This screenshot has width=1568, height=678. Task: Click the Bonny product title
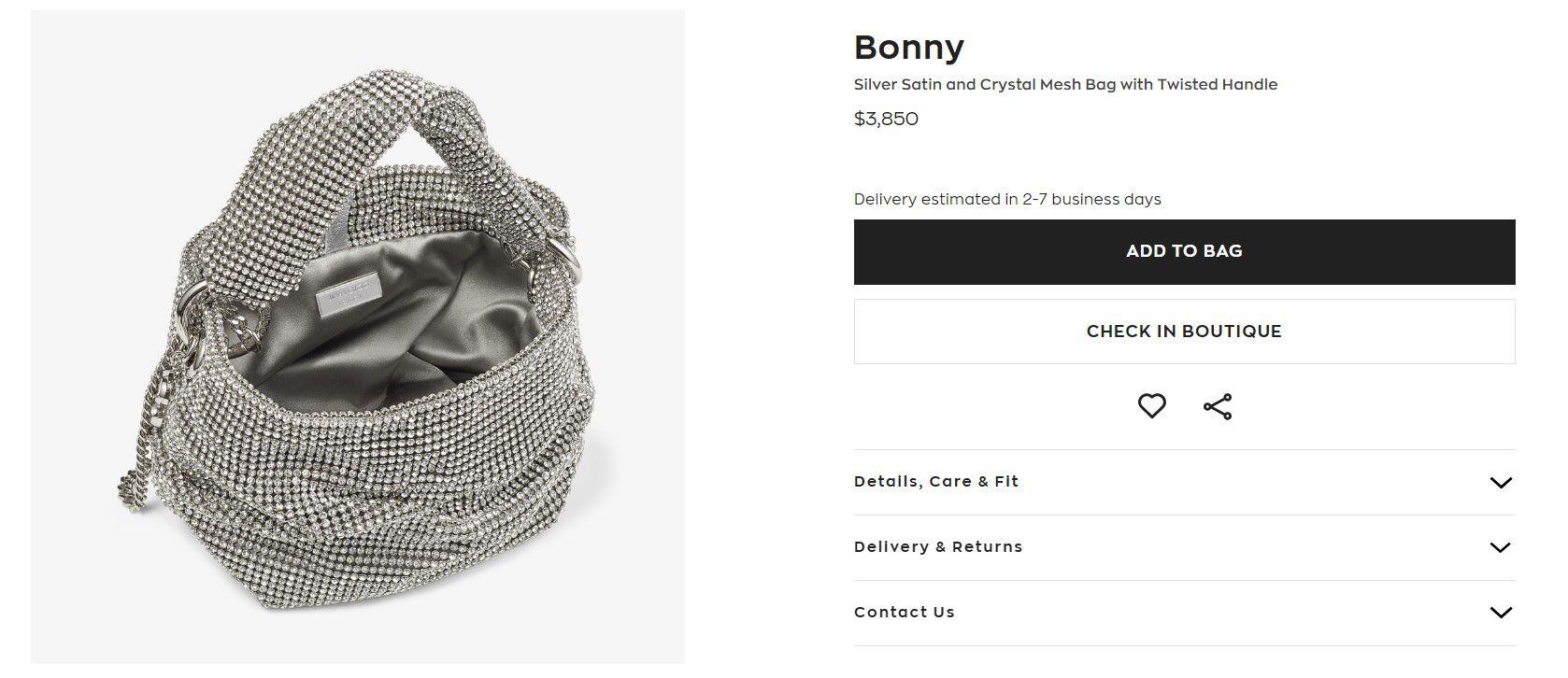coord(909,47)
